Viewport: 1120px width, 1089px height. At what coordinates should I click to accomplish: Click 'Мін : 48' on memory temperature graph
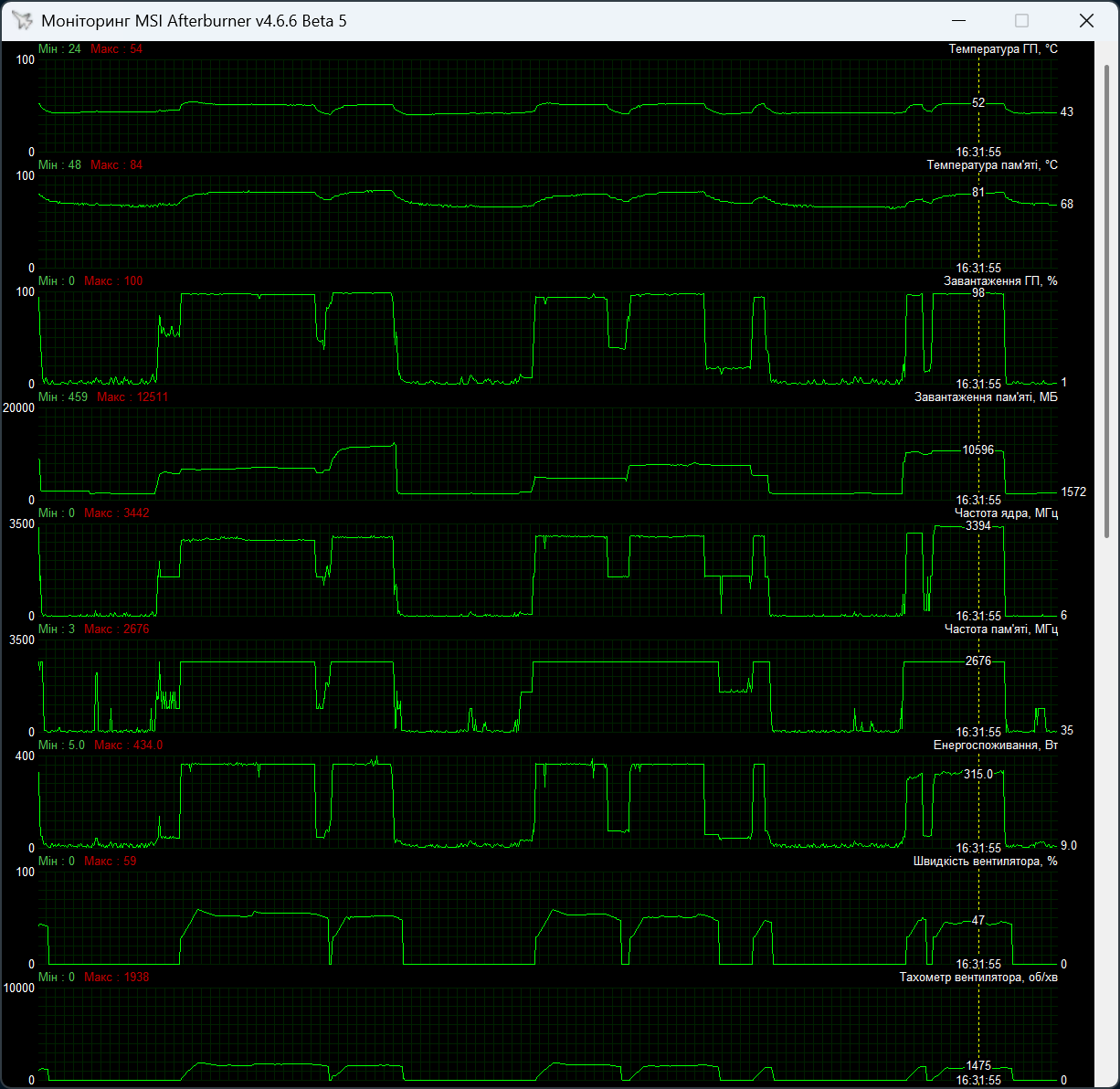pos(59,164)
